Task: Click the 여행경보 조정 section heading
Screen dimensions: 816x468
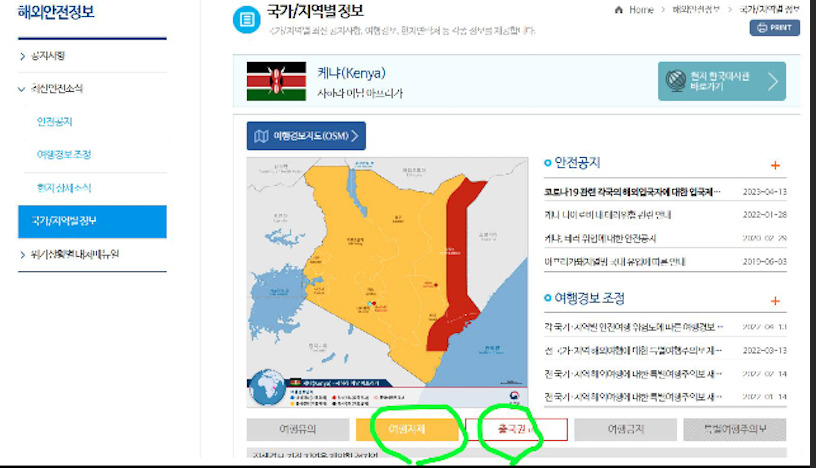Action: pos(590,298)
